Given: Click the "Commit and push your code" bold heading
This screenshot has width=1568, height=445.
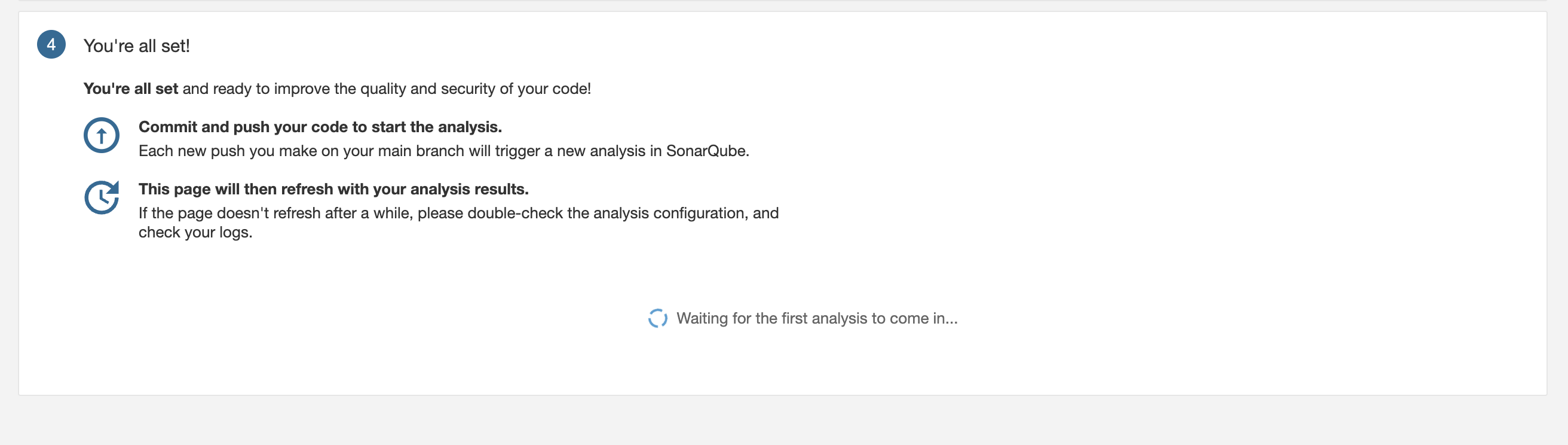Looking at the screenshot, I should pyautogui.click(x=243, y=127).
